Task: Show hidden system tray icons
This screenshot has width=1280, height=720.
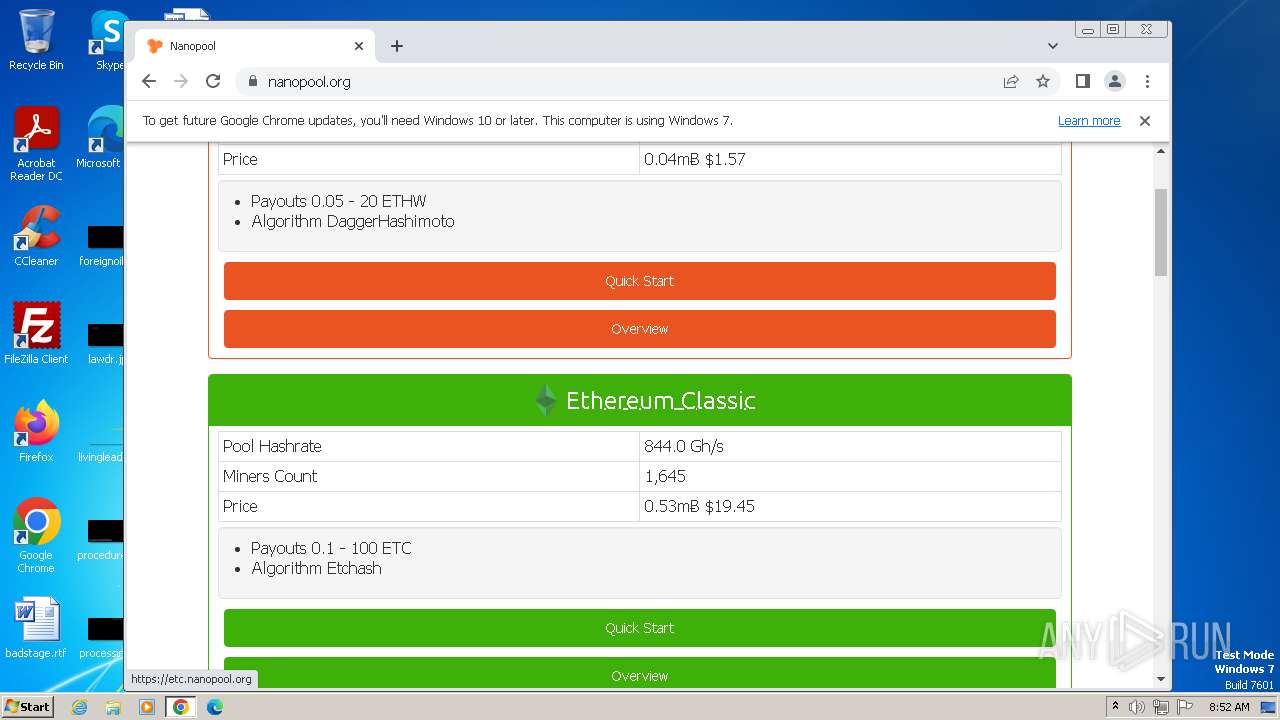Action: pos(1115,707)
